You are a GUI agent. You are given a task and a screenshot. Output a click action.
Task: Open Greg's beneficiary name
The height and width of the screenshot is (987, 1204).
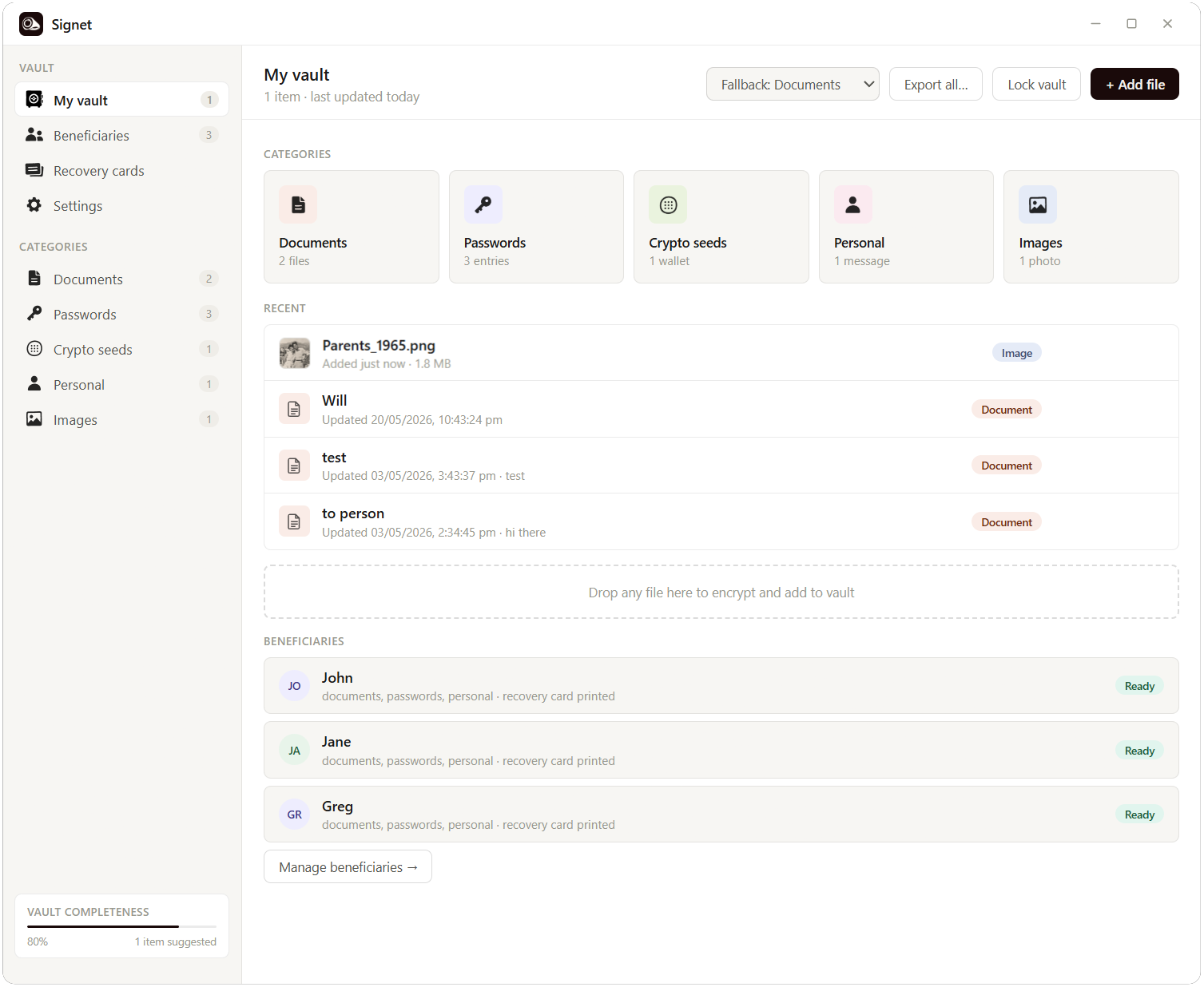pos(337,806)
